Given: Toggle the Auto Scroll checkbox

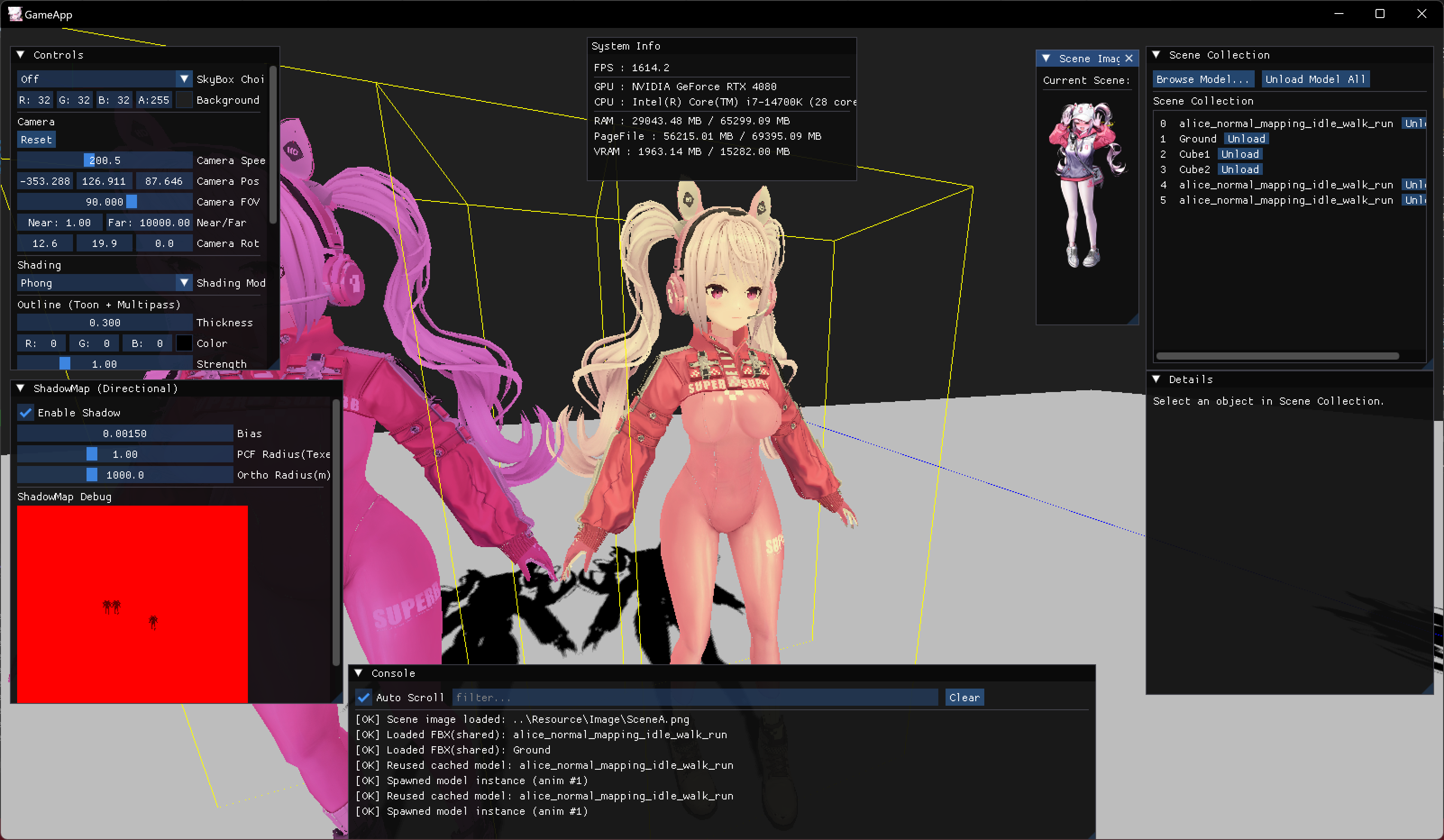Looking at the screenshot, I should [x=363, y=697].
